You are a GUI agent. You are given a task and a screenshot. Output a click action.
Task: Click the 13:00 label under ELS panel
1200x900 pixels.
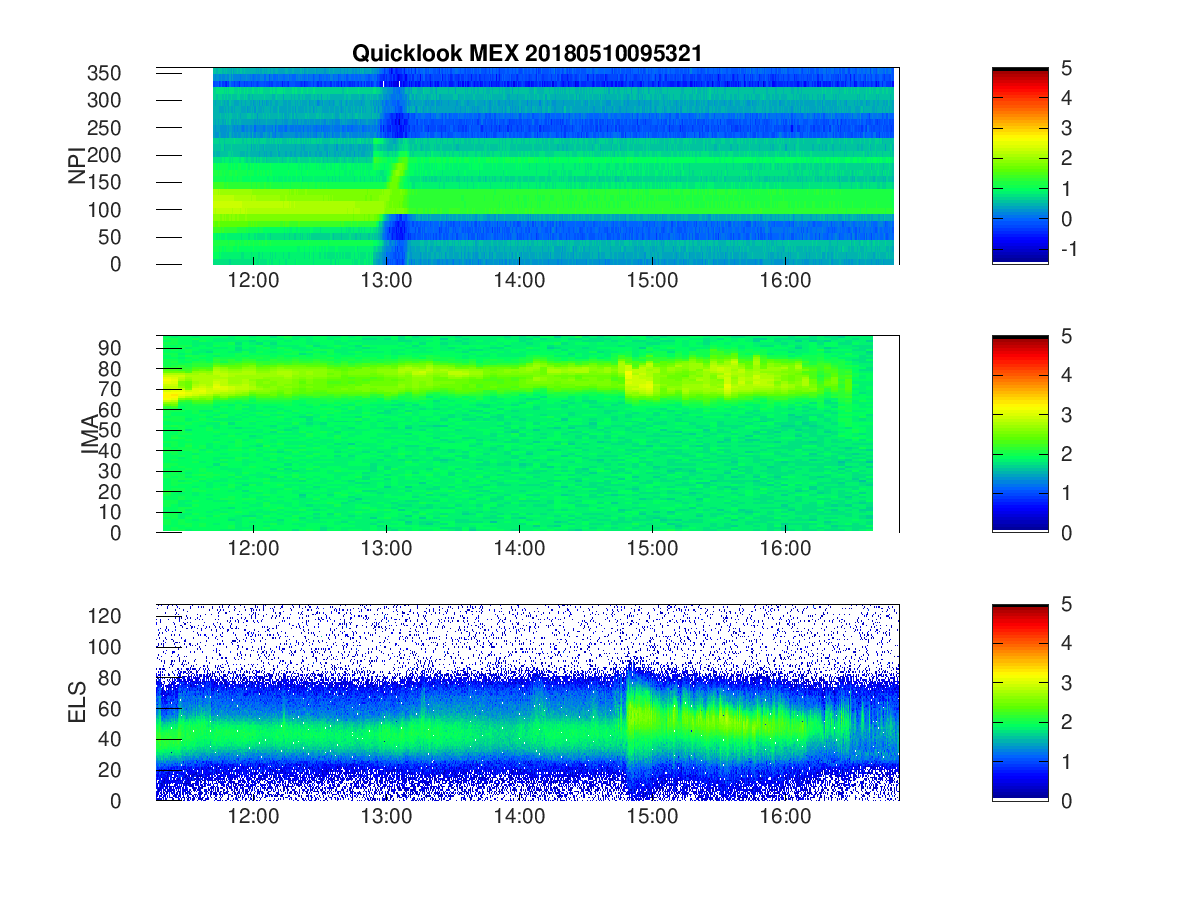pyautogui.click(x=387, y=819)
